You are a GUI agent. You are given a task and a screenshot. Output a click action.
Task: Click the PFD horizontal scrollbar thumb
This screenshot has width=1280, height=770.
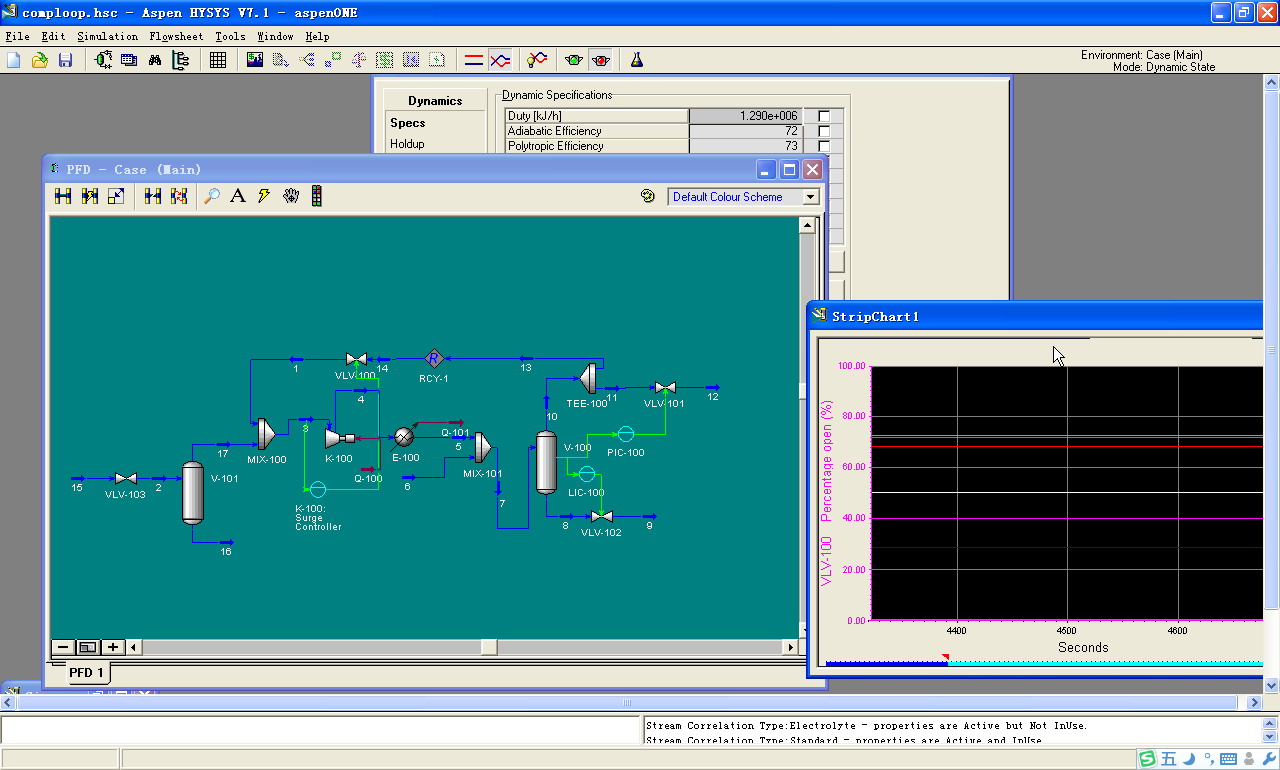pyautogui.click(x=489, y=647)
